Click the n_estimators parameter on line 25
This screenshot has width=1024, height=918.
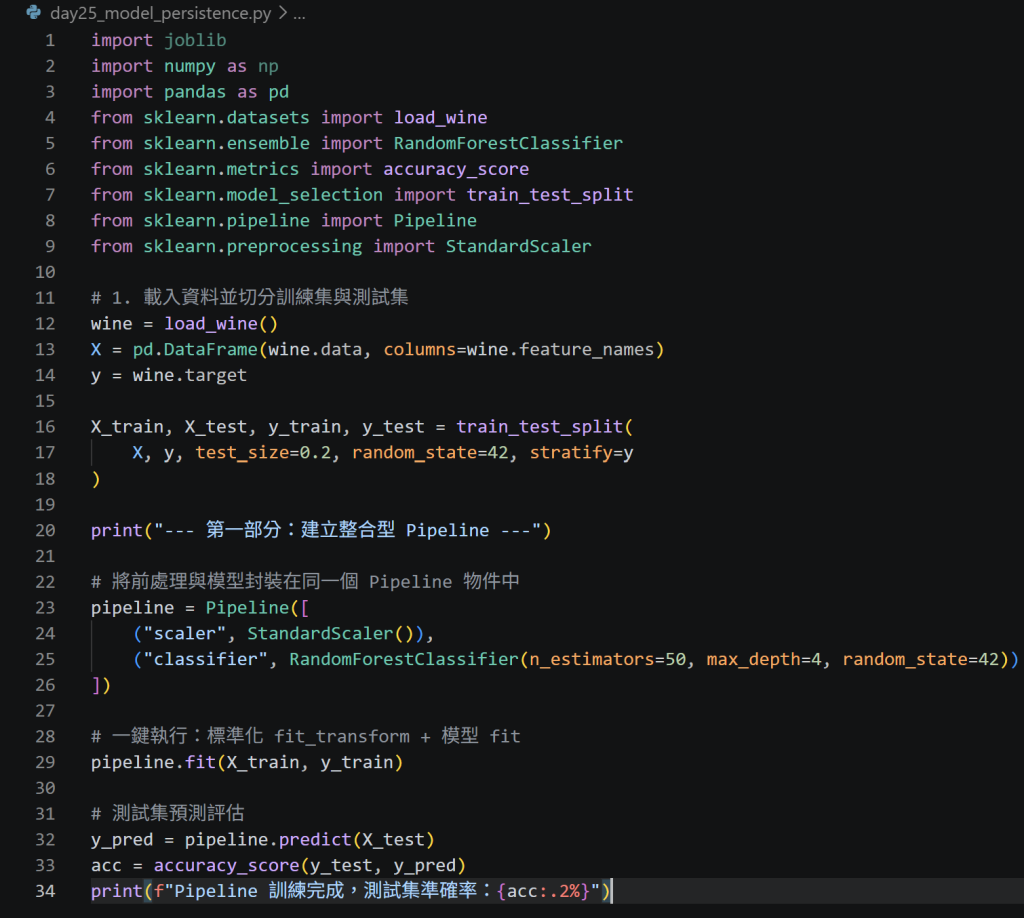pyautogui.click(x=592, y=659)
